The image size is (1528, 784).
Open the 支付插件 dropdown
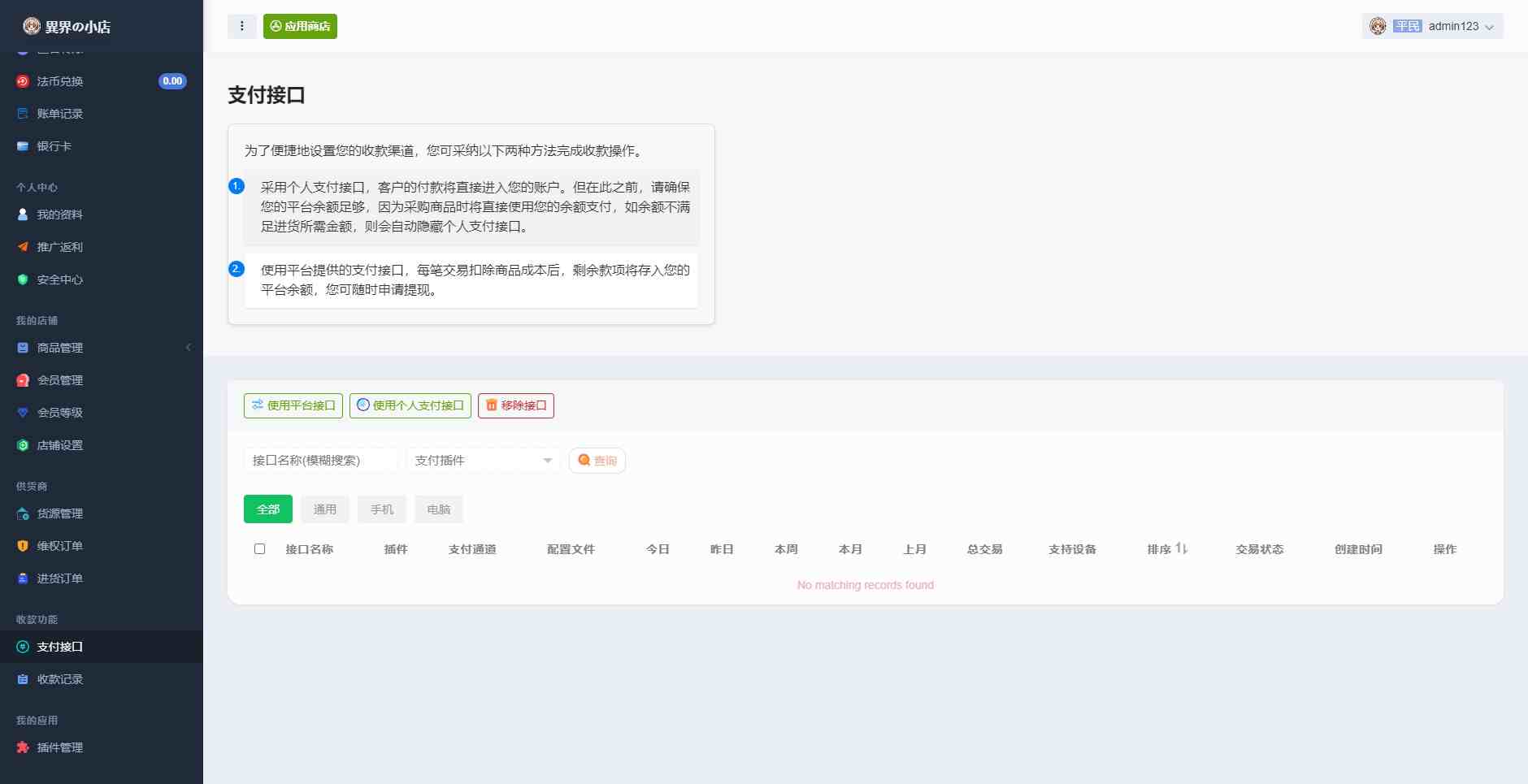482,460
